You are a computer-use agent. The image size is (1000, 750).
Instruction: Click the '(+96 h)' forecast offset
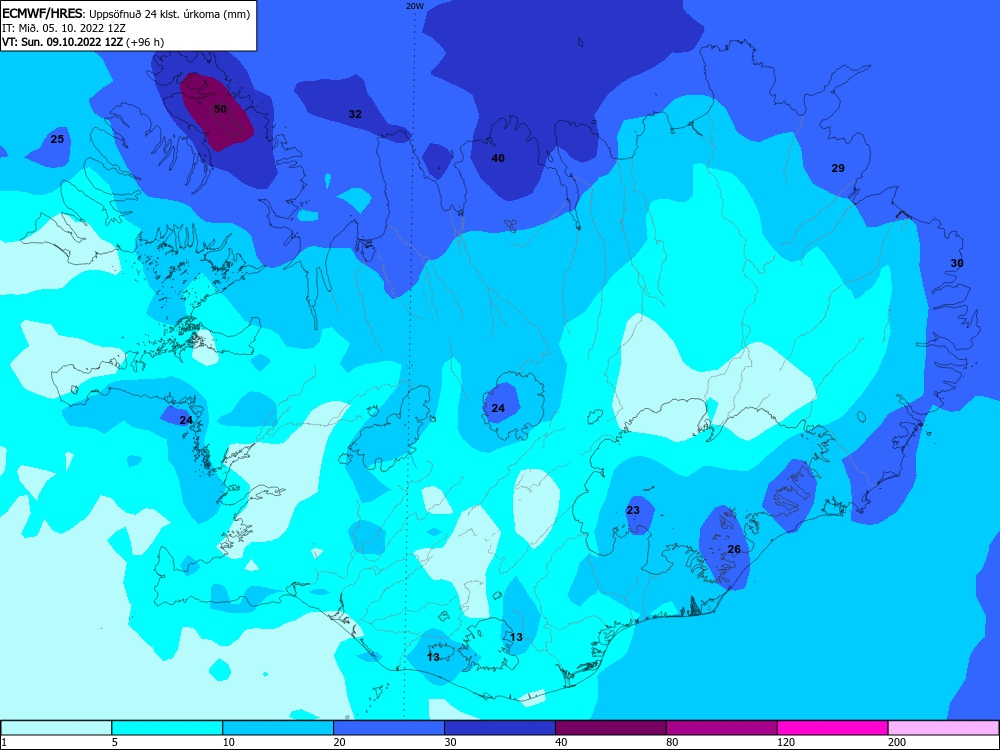pyautogui.click(x=145, y=42)
